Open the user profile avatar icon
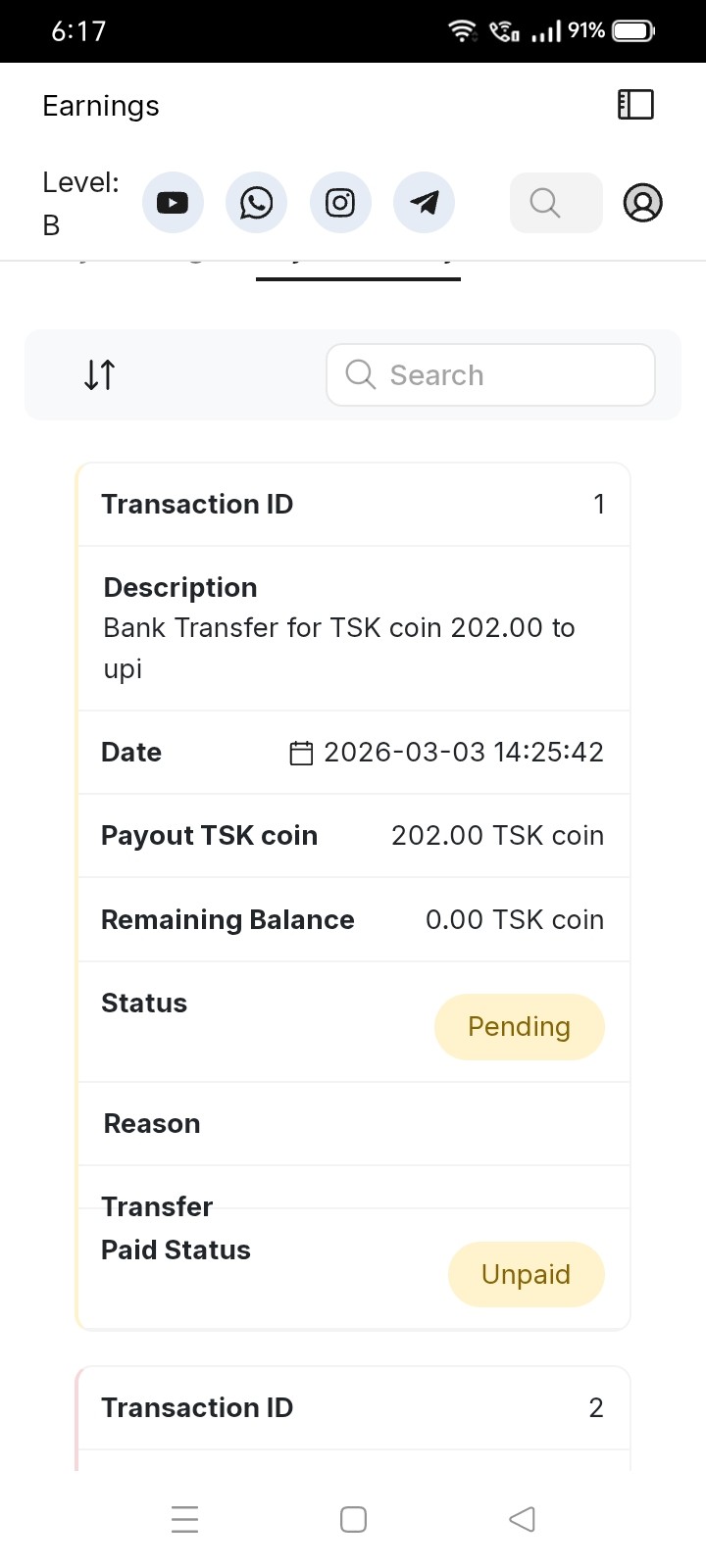Screen dimensions: 706x1568 [x=643, y=203]
